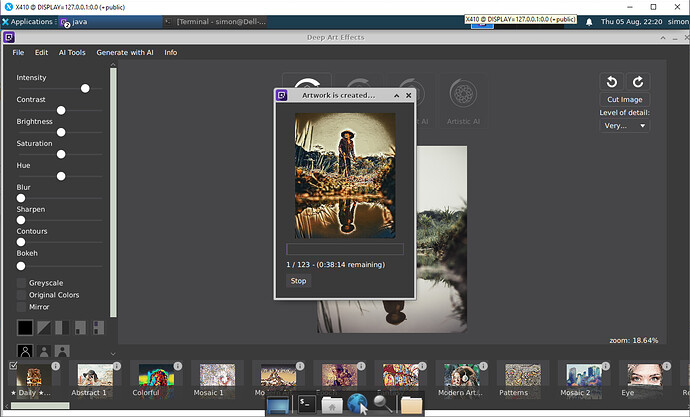This screenshot has width=690, height=417.
Task: Toggle the Mirror checkbox
Action: 21,307
